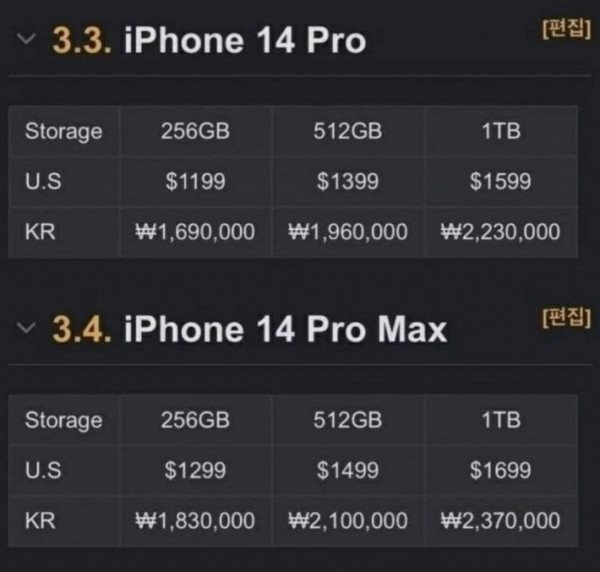Viewport: 600px width, 572px height.
Task: Select the $1699 price cell
Action: pyautogui.click(x=500, y=470)
